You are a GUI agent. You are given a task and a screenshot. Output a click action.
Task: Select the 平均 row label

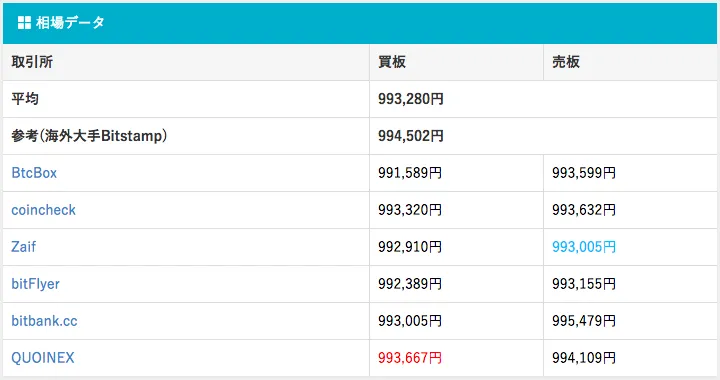[x=25, y=99]
